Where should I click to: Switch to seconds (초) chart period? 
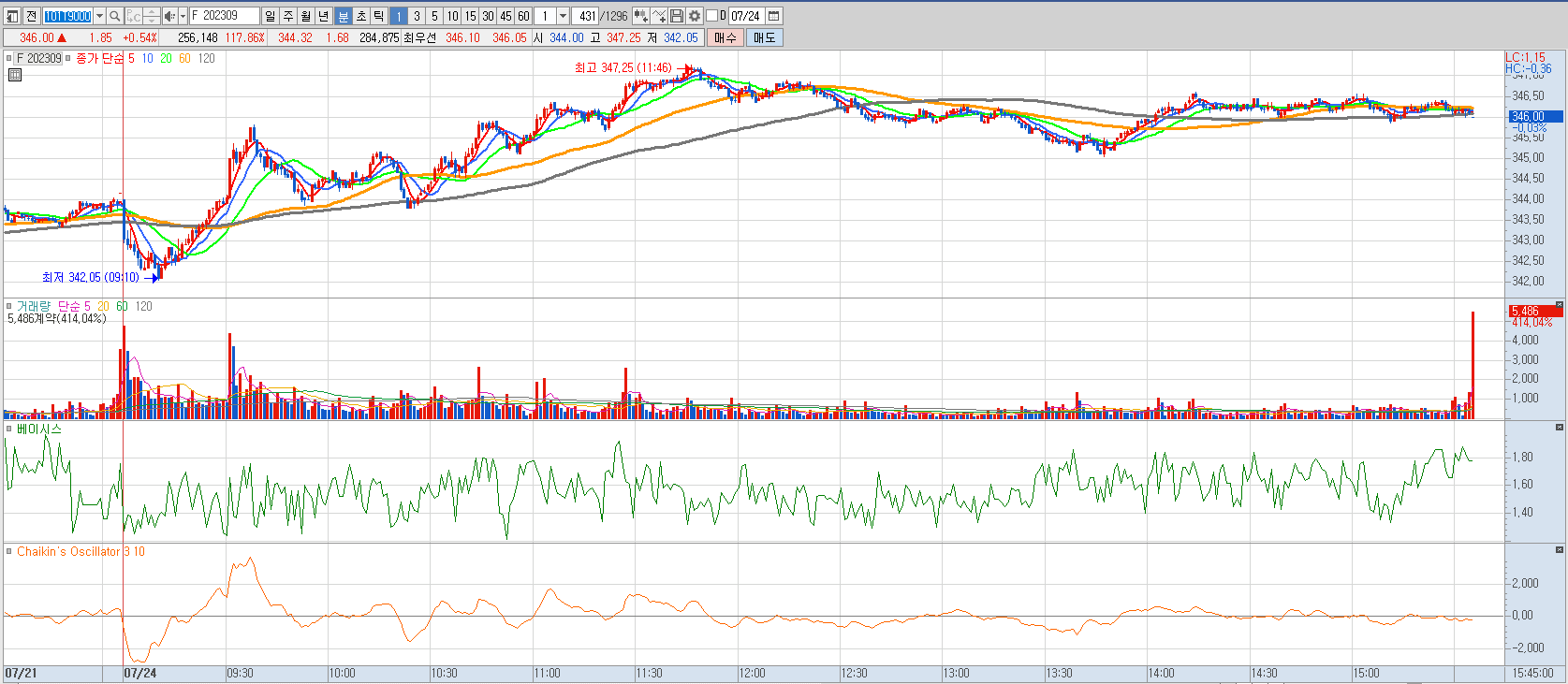pyautogui.click(x=360, y=16)
